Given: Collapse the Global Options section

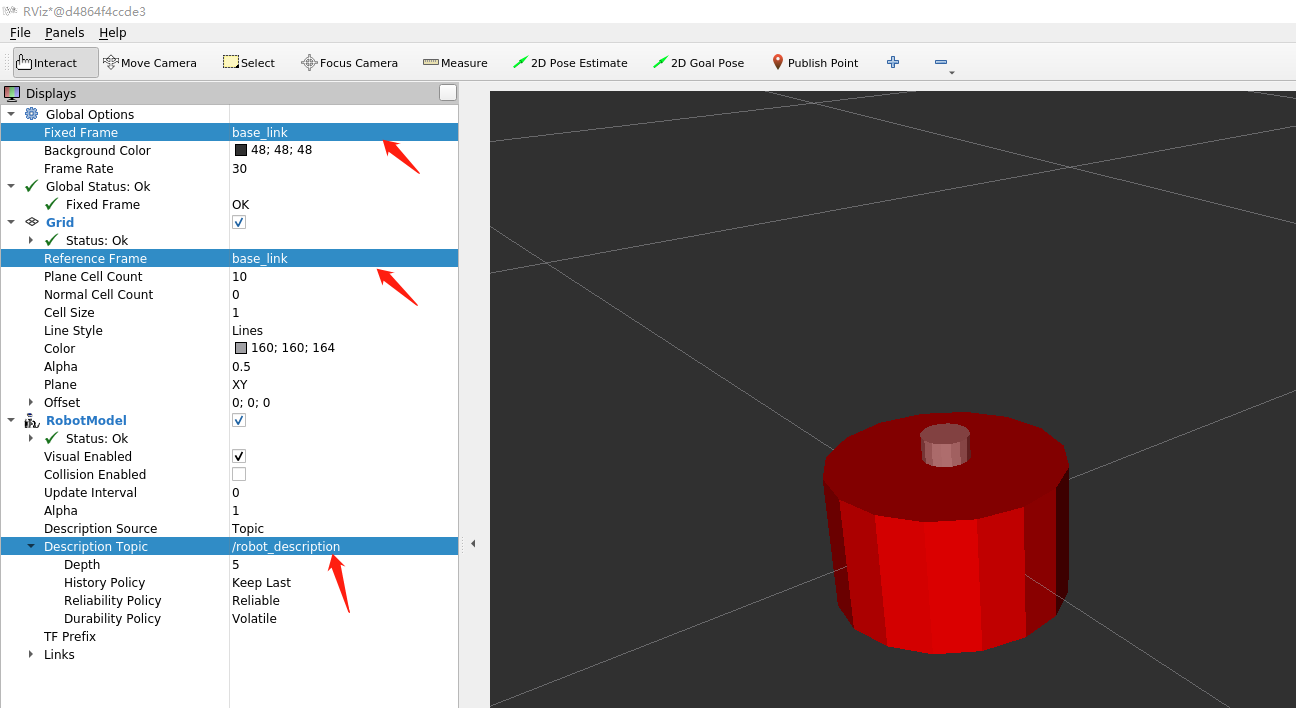Looking at the screenshot, I should point(11,115).
